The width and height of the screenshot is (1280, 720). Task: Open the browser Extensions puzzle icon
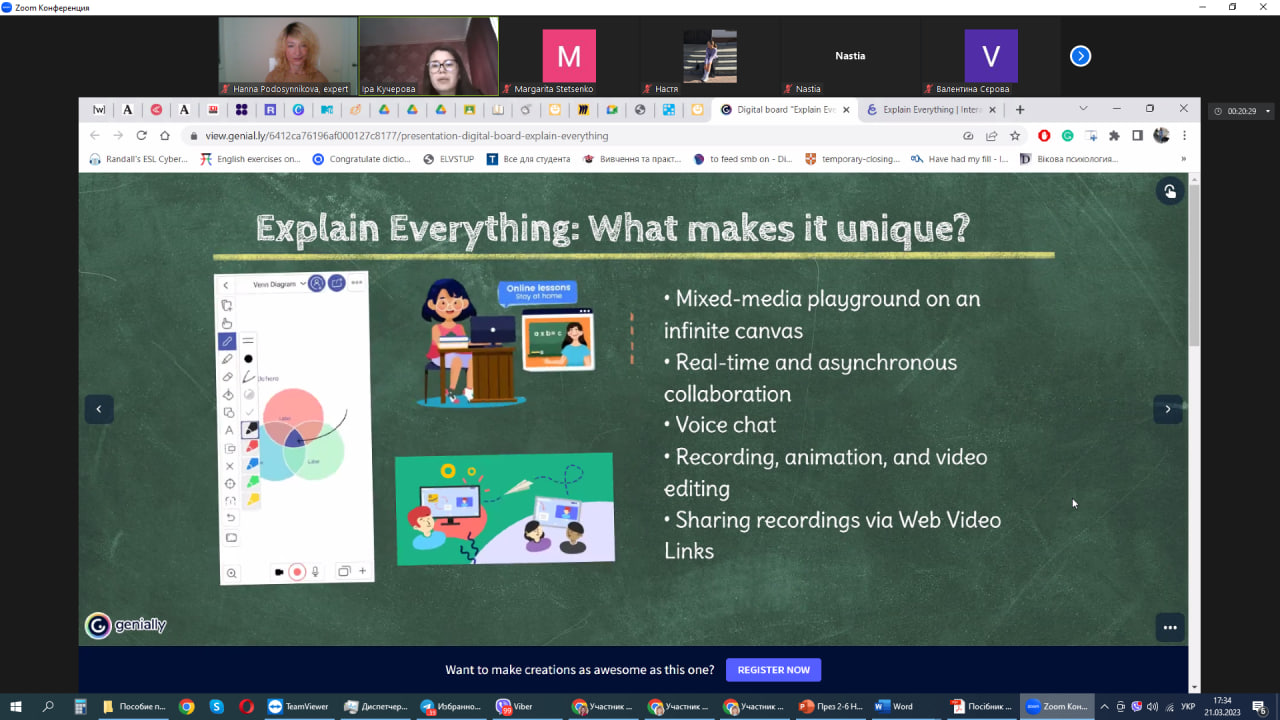pyautogui.click(x=1114, y=136)
